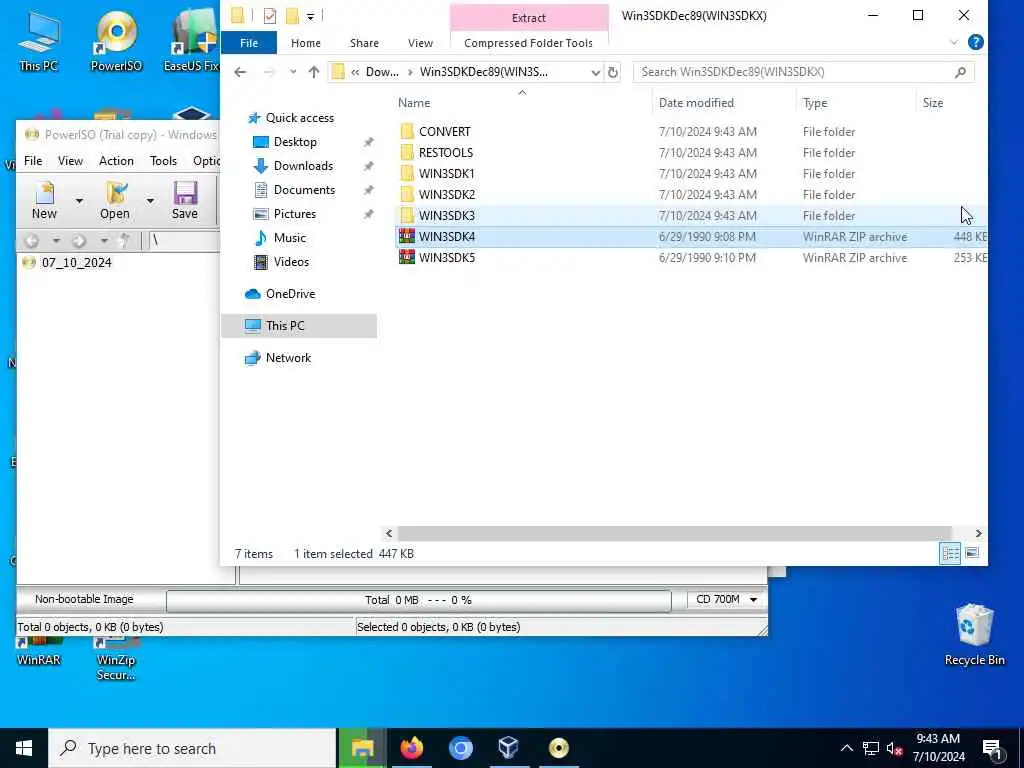Open the EaseUS Fix desktop shortcut
Image resolution: width=1024 pixels, height=768 pixels.
192,40
